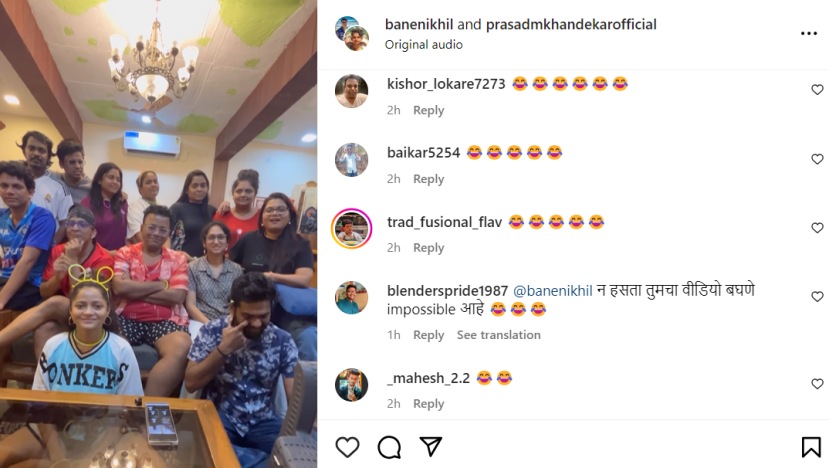The width and height of the screenshot is (829, 468).
Task: Open banenikhil profile link in header
Action: coord(419,24)
